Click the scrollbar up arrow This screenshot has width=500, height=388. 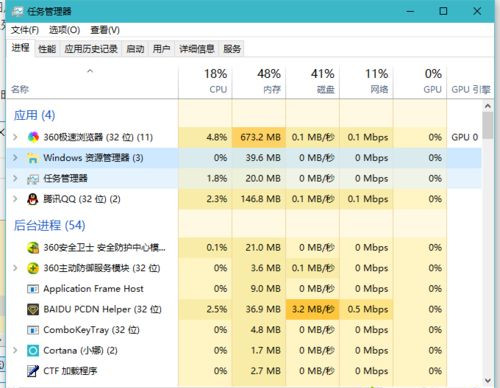pyautogui.click(x=488, y=106)
